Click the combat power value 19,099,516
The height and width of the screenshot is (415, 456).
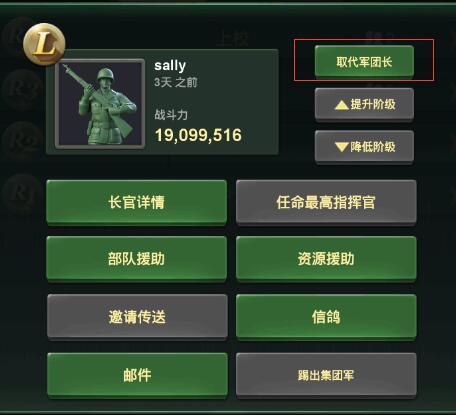click(x=198, y=135)
